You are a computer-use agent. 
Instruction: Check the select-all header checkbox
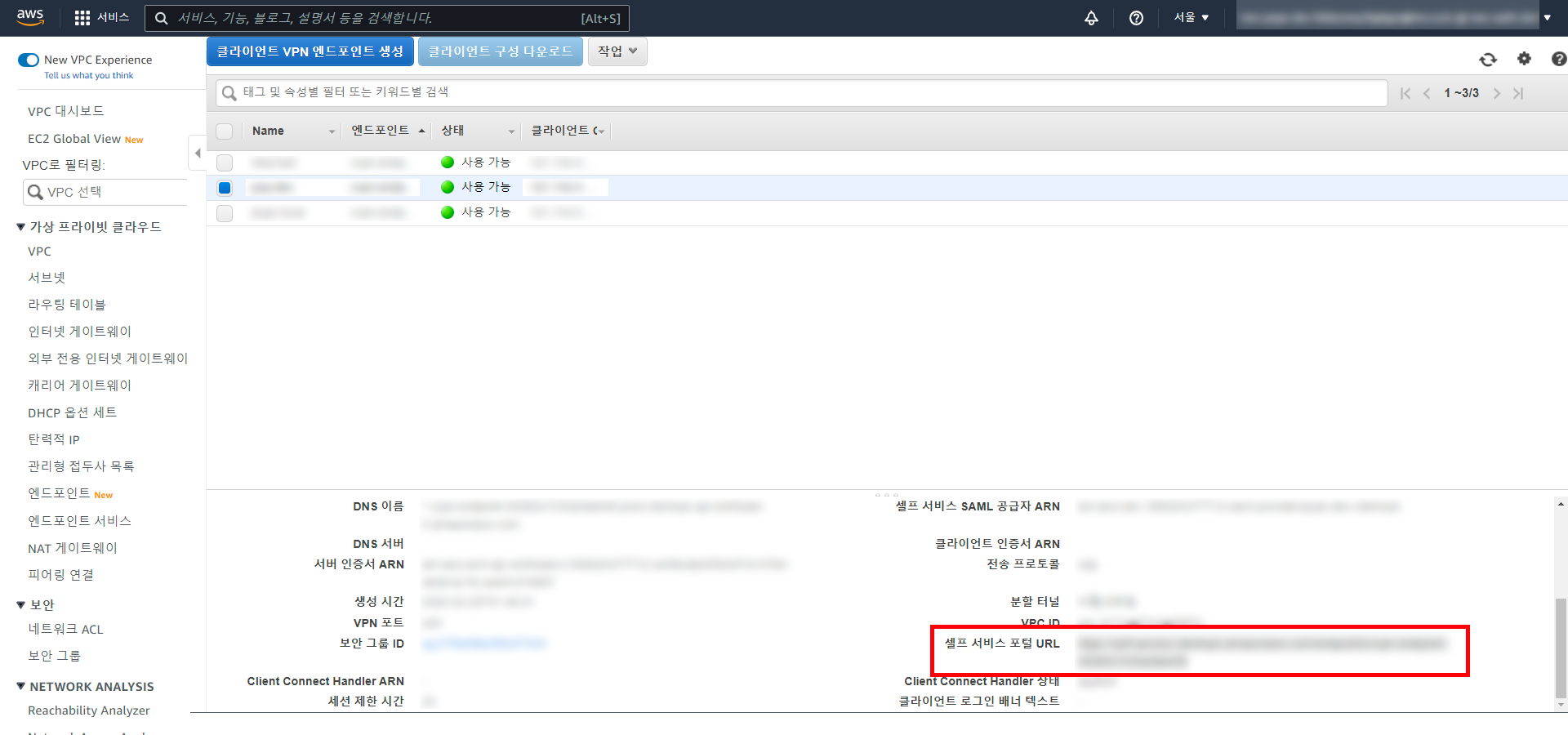(225, 131)
